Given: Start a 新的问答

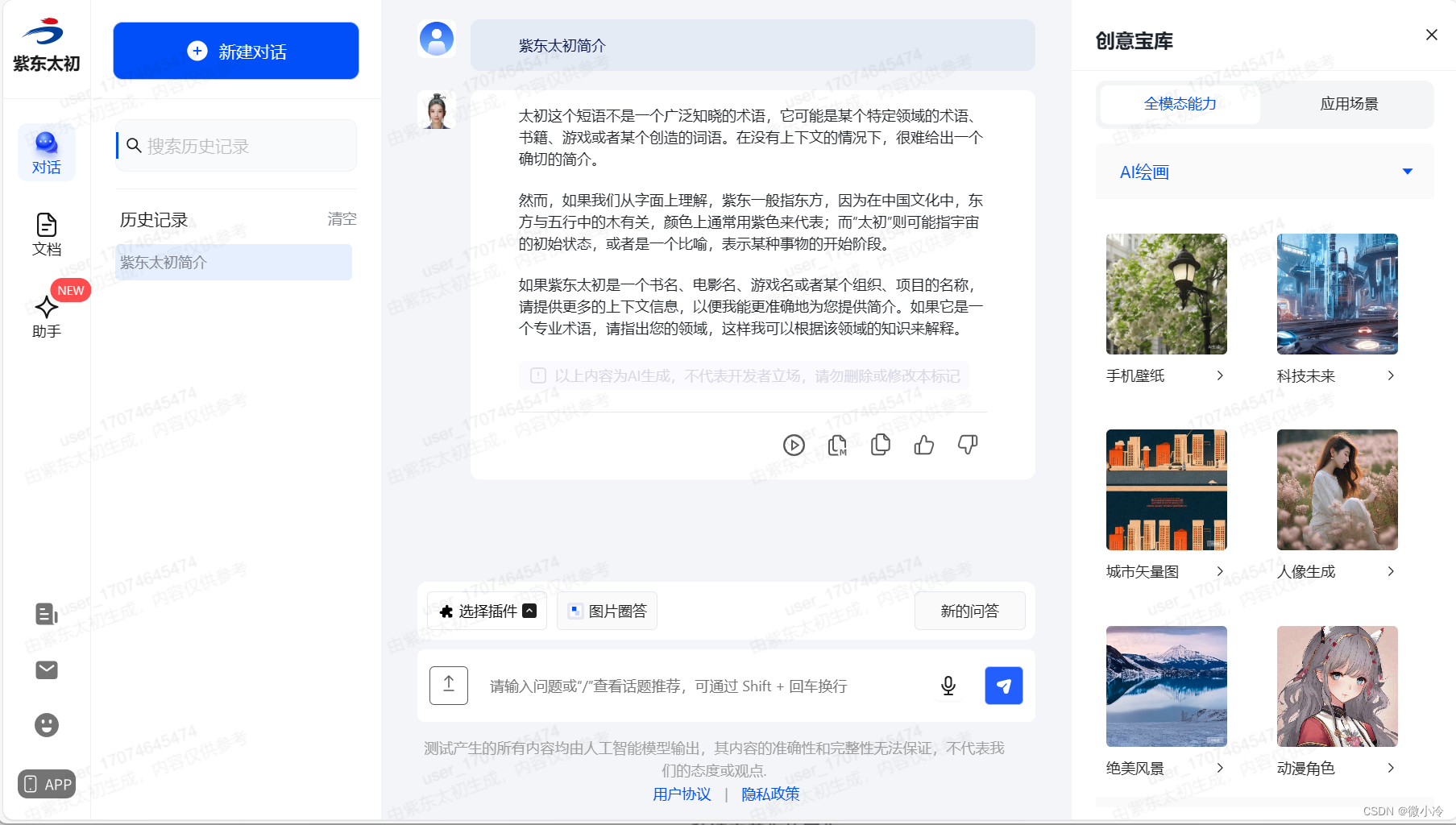Looking at the screenshot, I should (x=970, y=611).
